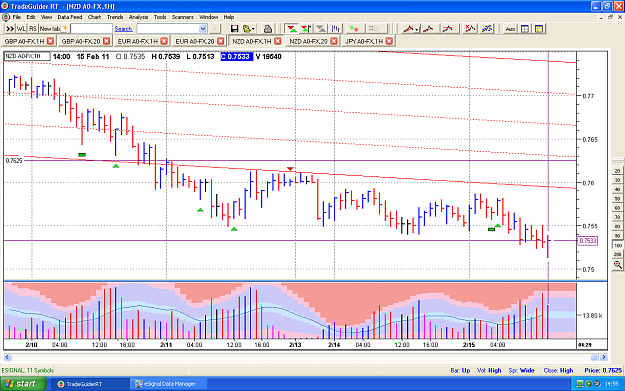Image resolution: width=625 pixels, height=391 pixels.
Task: Set bar count to 40
Action: point(617,189)
